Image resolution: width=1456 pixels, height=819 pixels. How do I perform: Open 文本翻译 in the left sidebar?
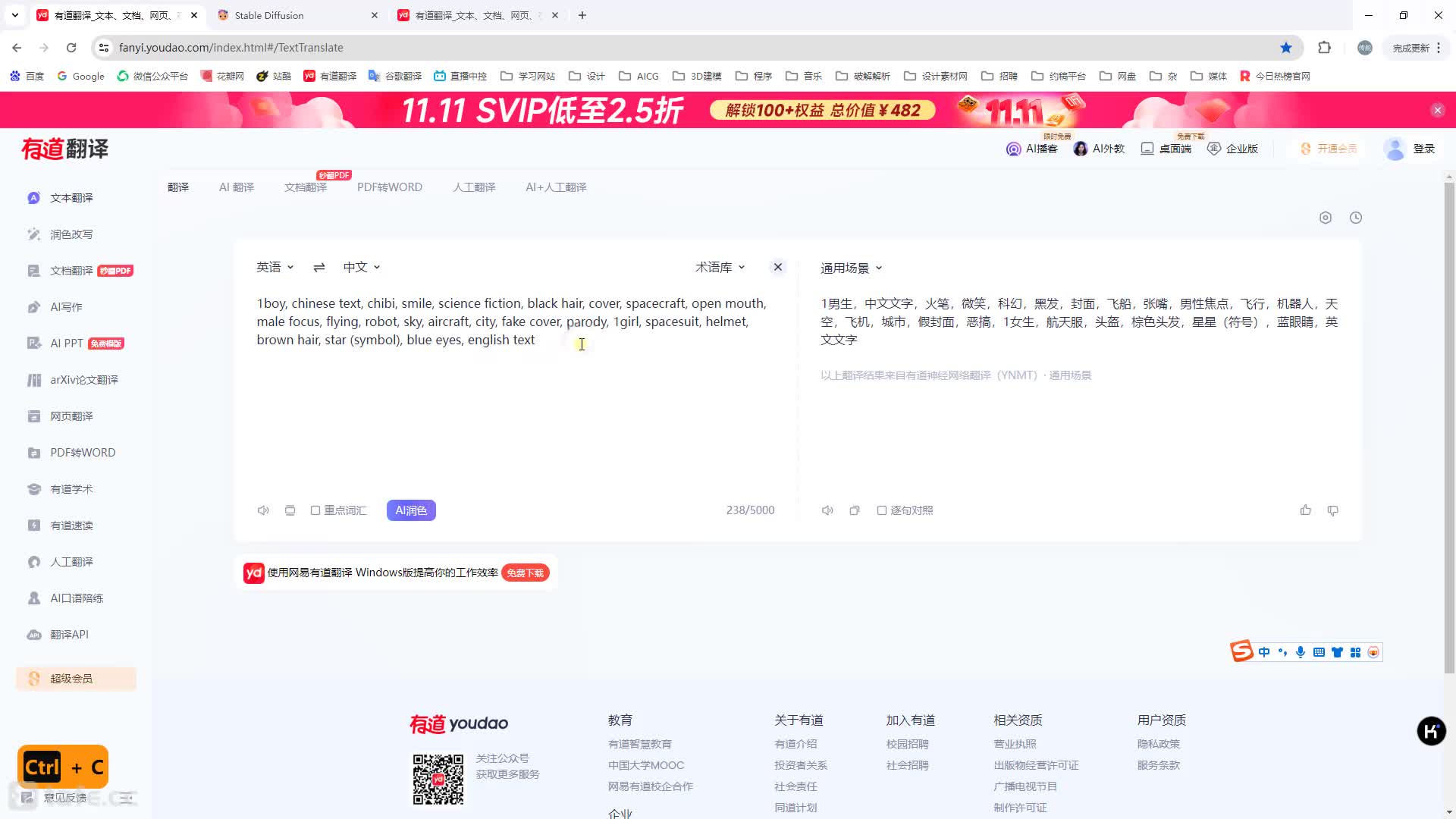pos(71,198)
